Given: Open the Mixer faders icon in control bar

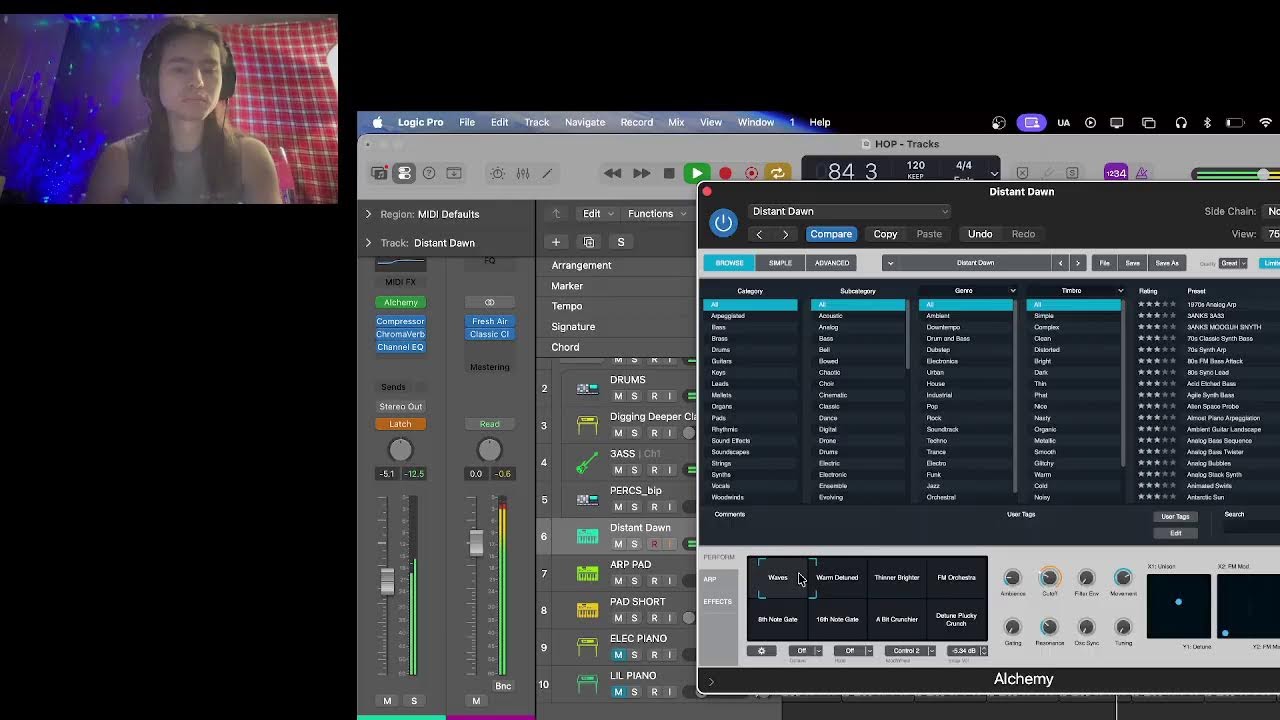Looking at the screenshot, I should click(x=522, y=173).
